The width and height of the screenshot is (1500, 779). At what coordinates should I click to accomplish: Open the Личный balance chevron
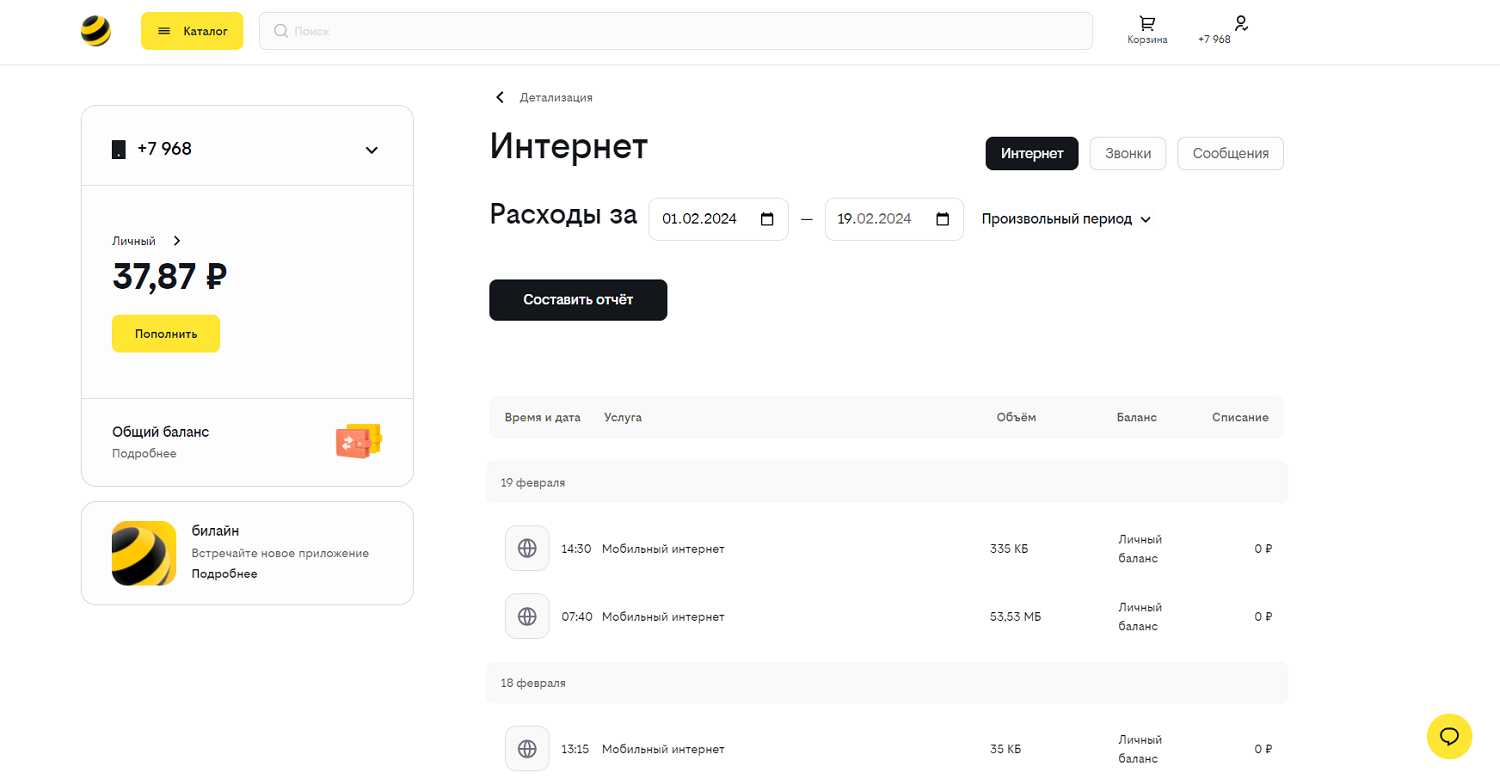pos(177,241)
